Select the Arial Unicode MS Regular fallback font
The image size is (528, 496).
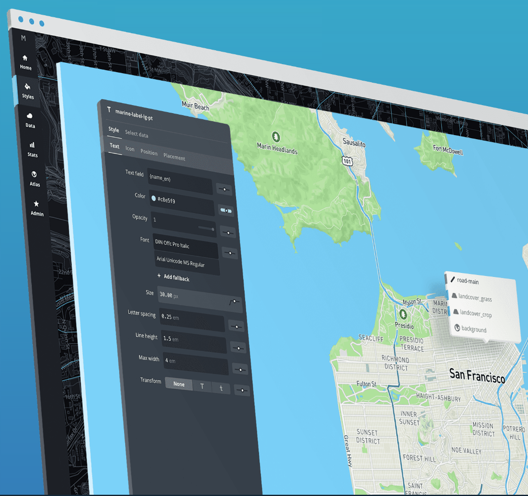pos(187,263)
